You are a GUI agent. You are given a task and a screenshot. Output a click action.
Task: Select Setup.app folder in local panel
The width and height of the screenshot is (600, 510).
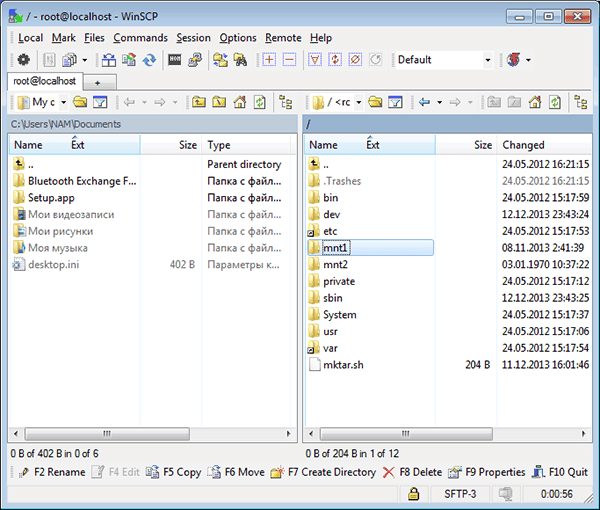[51, 198]
